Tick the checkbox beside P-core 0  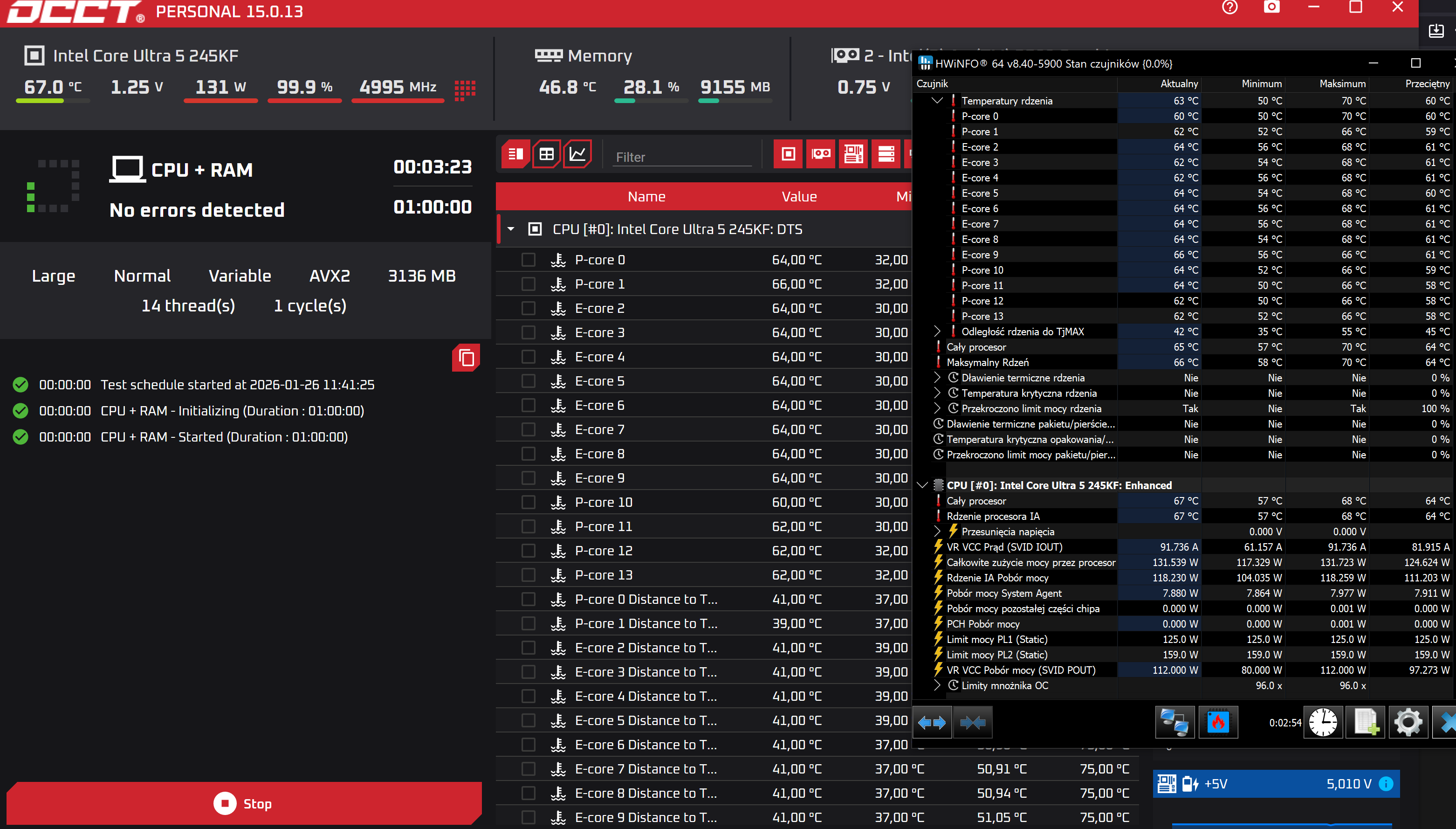(x=529, y=260)
